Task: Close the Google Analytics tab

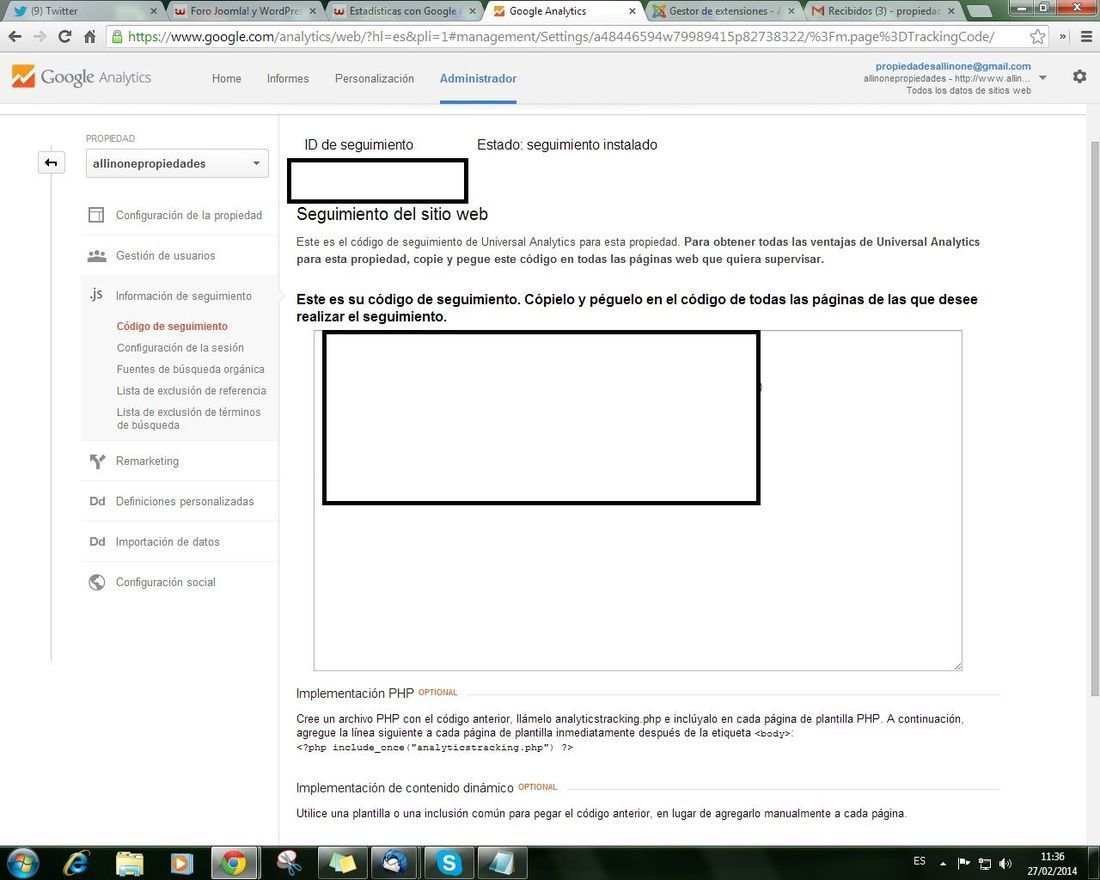Action: 632,11
